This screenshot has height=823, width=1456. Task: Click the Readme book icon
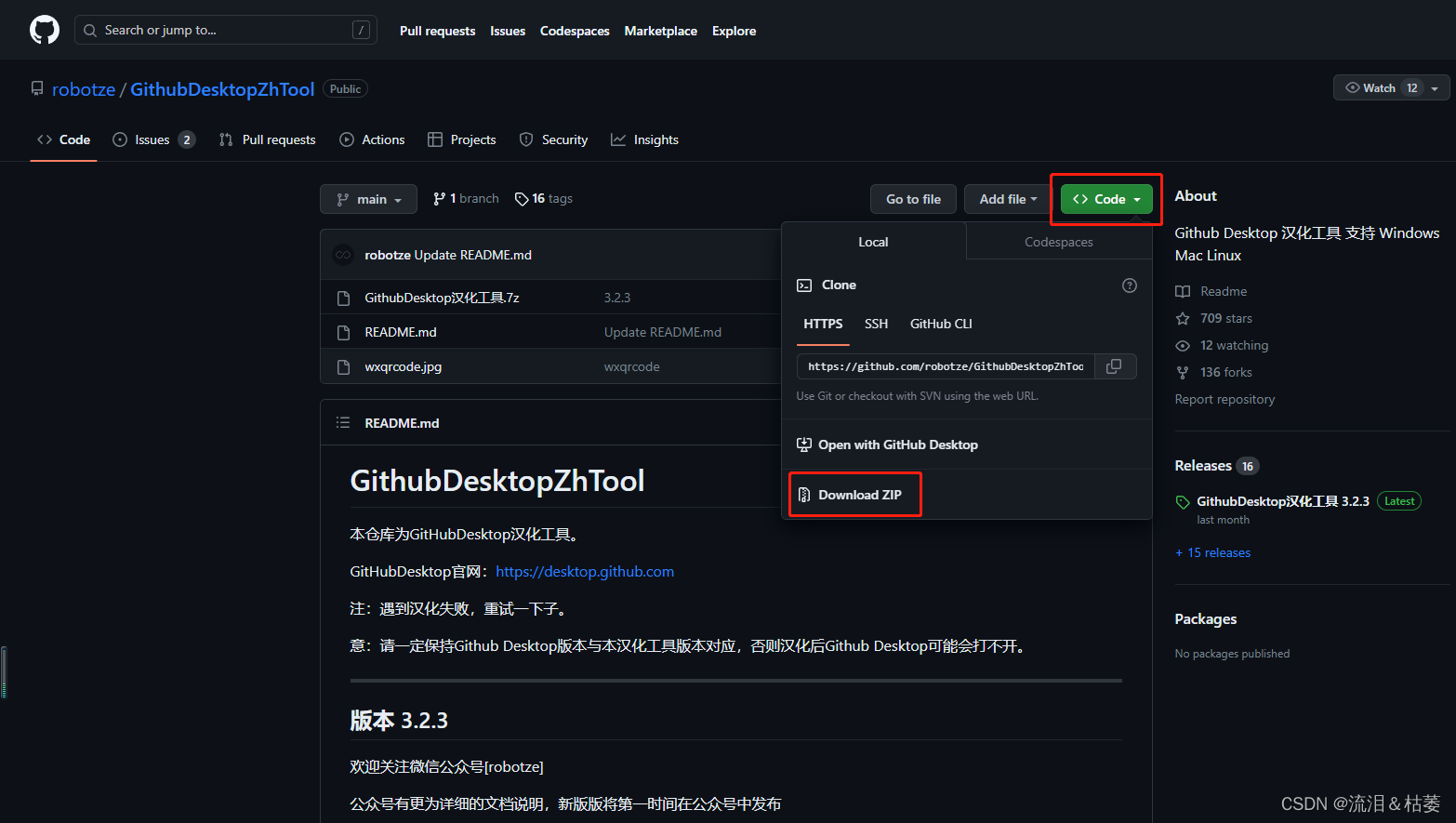(1183, 291)
